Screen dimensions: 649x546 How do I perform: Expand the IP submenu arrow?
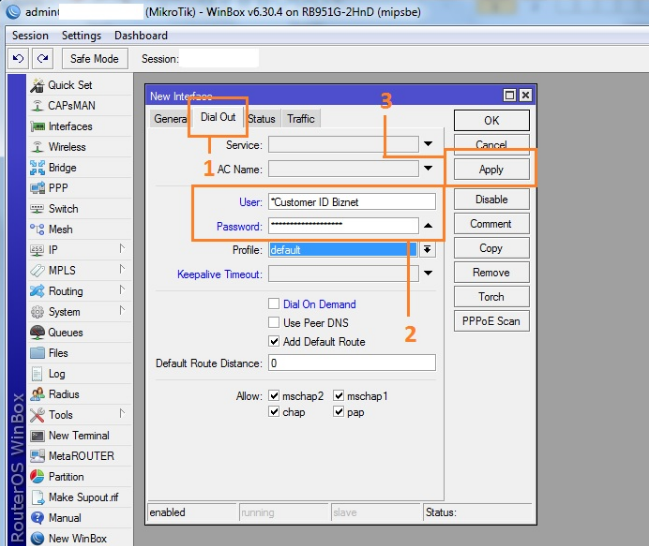coord(122,249)
